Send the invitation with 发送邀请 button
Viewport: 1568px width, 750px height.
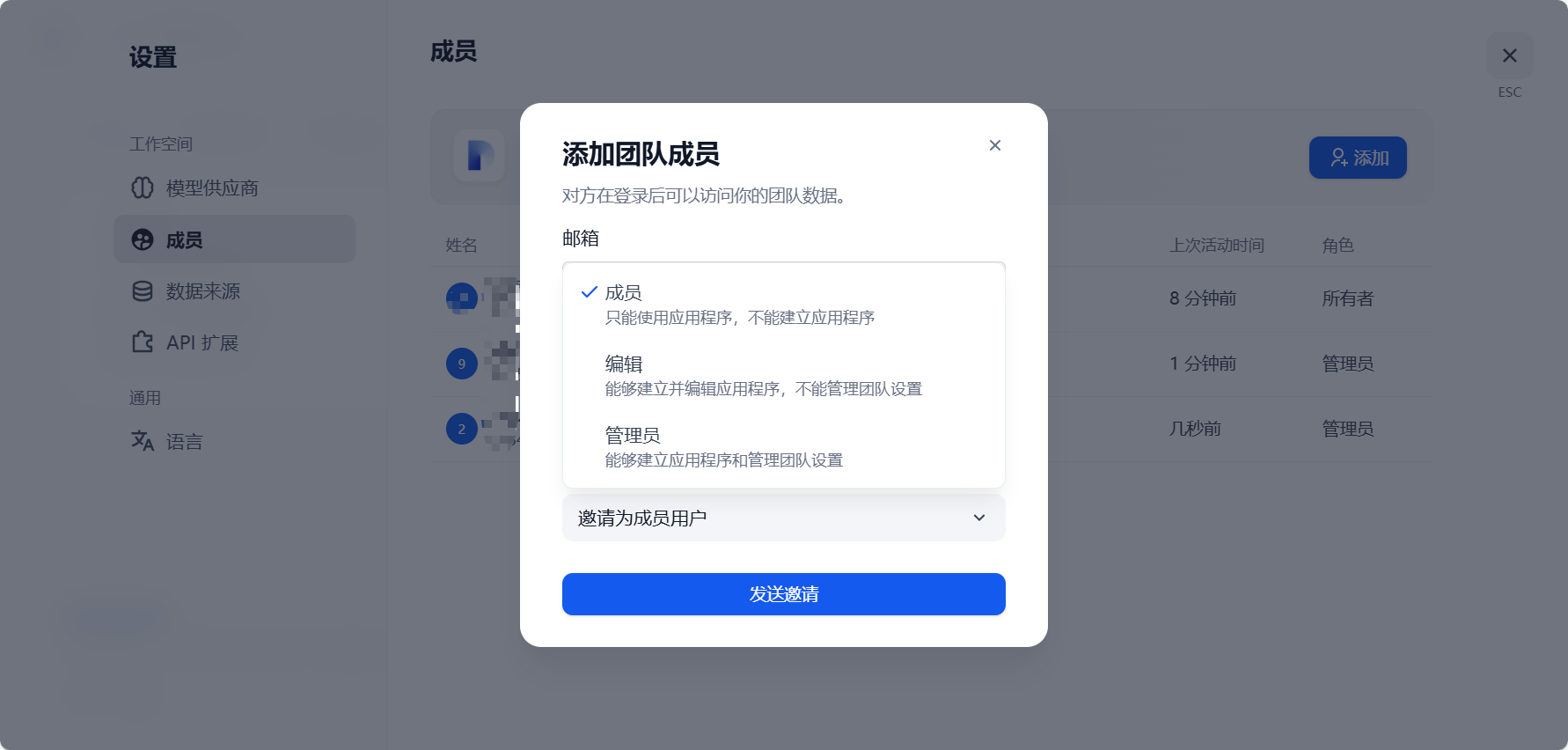tap(783, 594)
